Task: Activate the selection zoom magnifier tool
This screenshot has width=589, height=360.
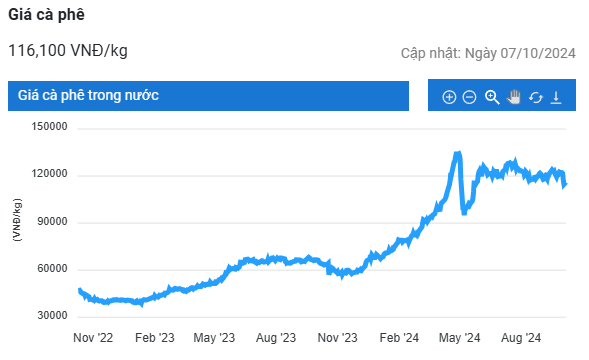Action: coord(492,97)
